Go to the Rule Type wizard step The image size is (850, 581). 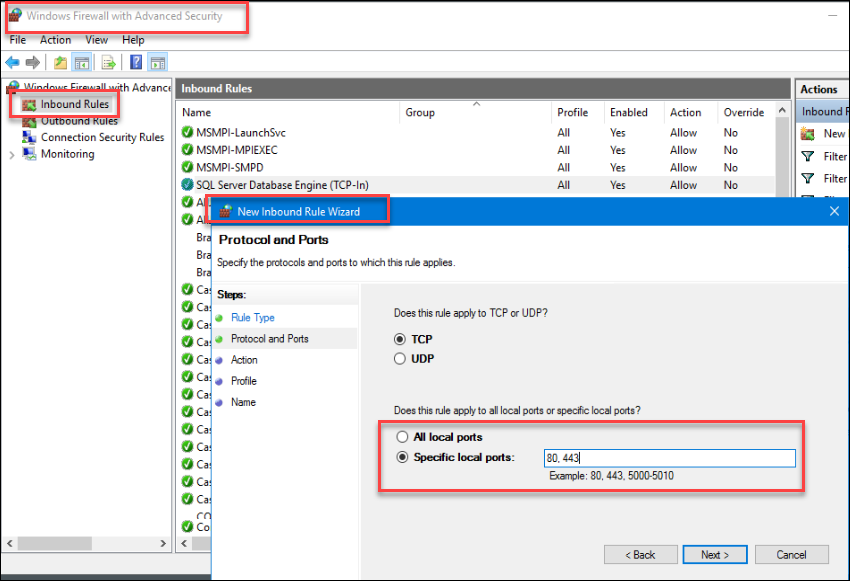[253, 318]
